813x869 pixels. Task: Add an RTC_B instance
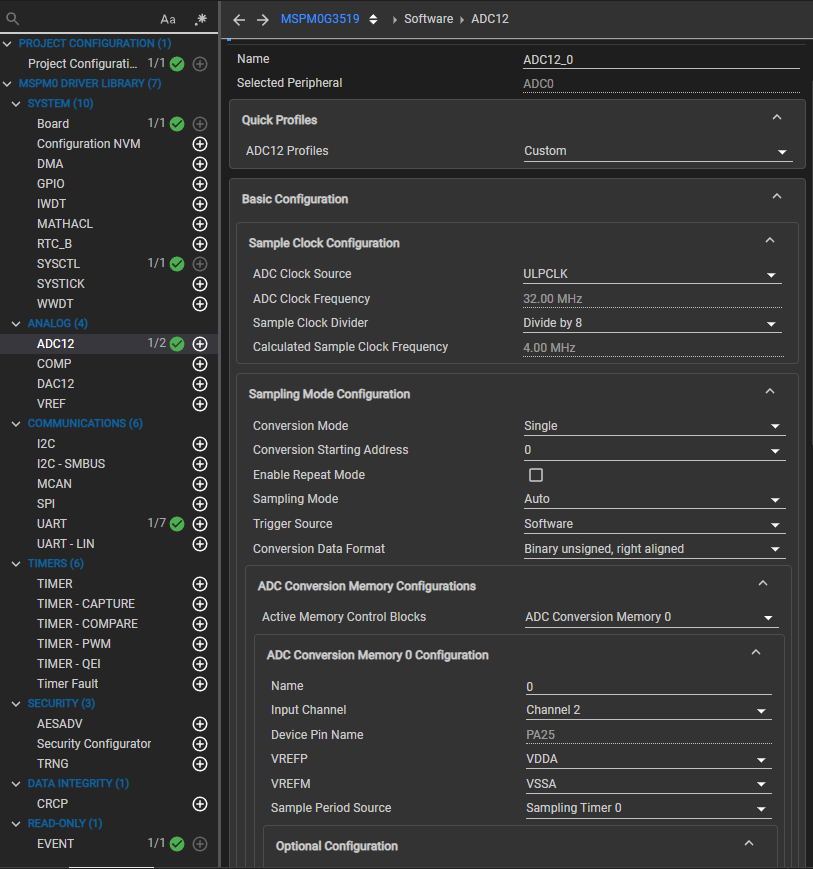click(200, 244)
